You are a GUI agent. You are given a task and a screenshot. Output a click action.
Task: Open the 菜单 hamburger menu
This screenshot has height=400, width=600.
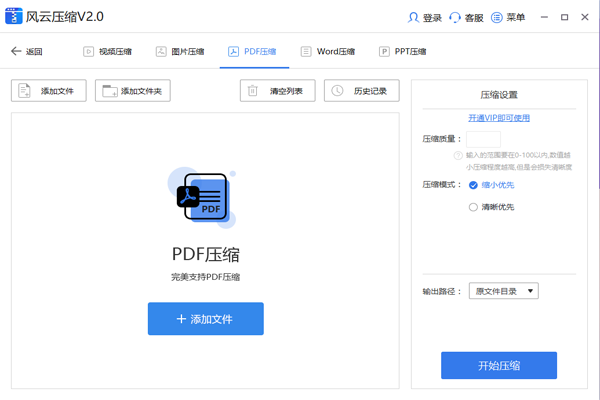pyautogui.click(x=498, y=18)
